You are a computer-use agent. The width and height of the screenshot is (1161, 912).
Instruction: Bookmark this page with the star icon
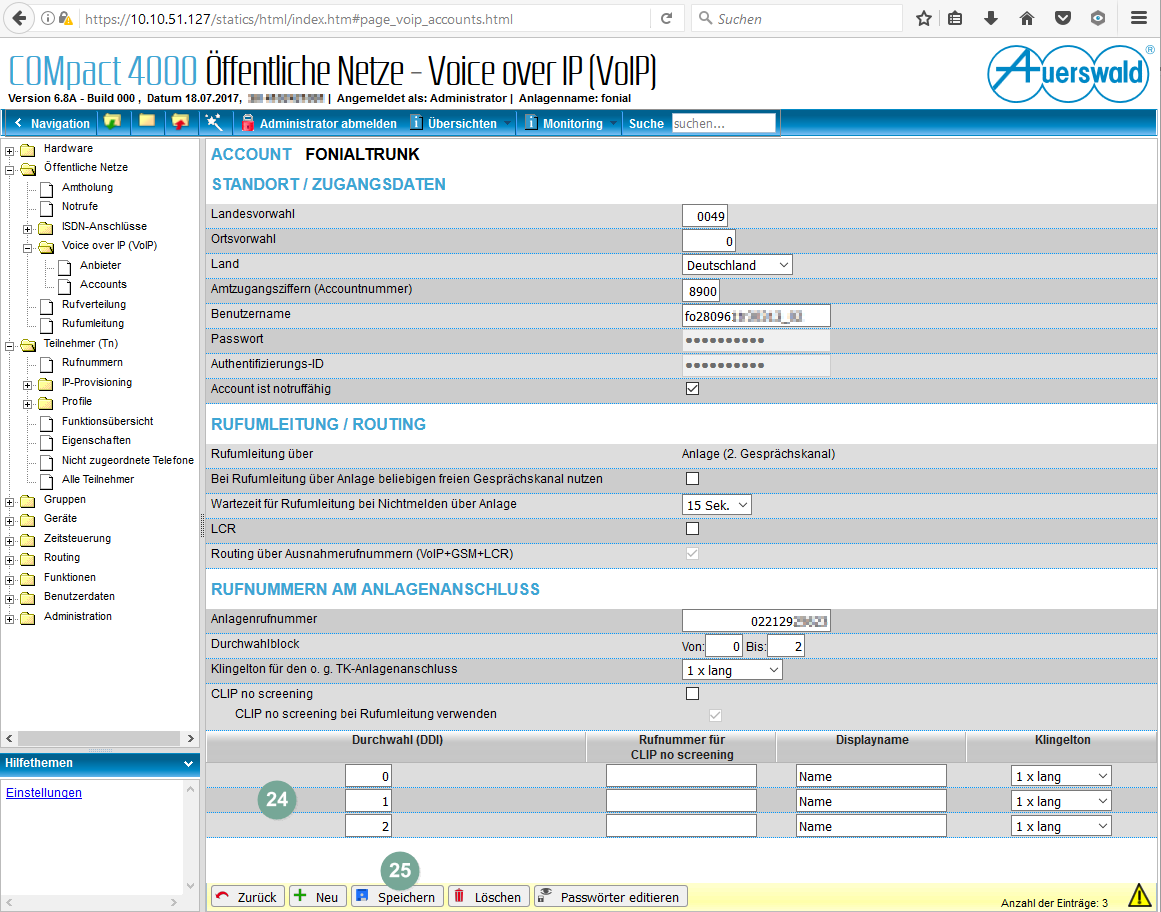(923, 19)
